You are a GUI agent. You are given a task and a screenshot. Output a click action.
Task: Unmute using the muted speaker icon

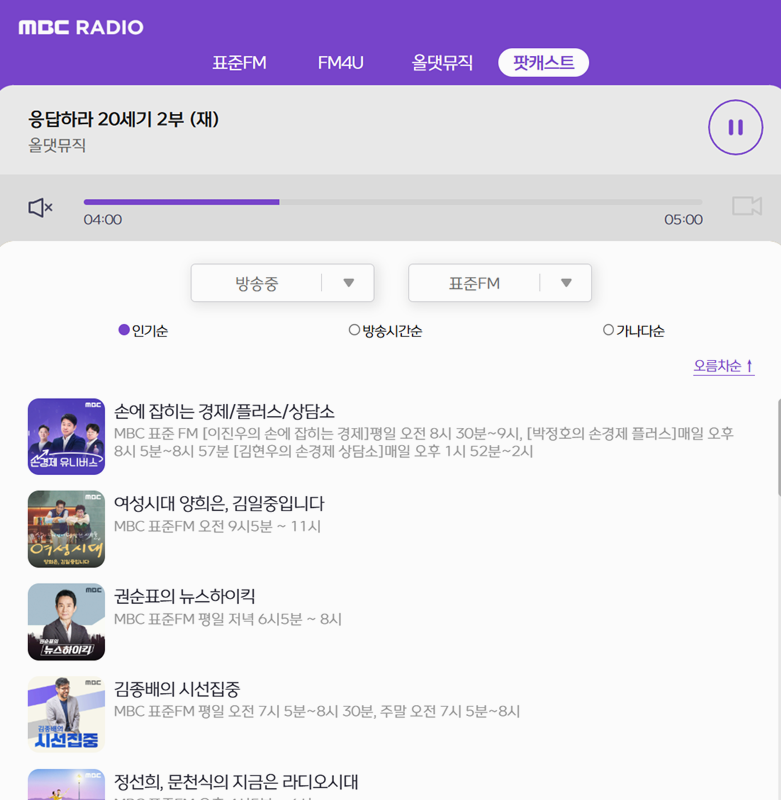[x=40, y=208]
